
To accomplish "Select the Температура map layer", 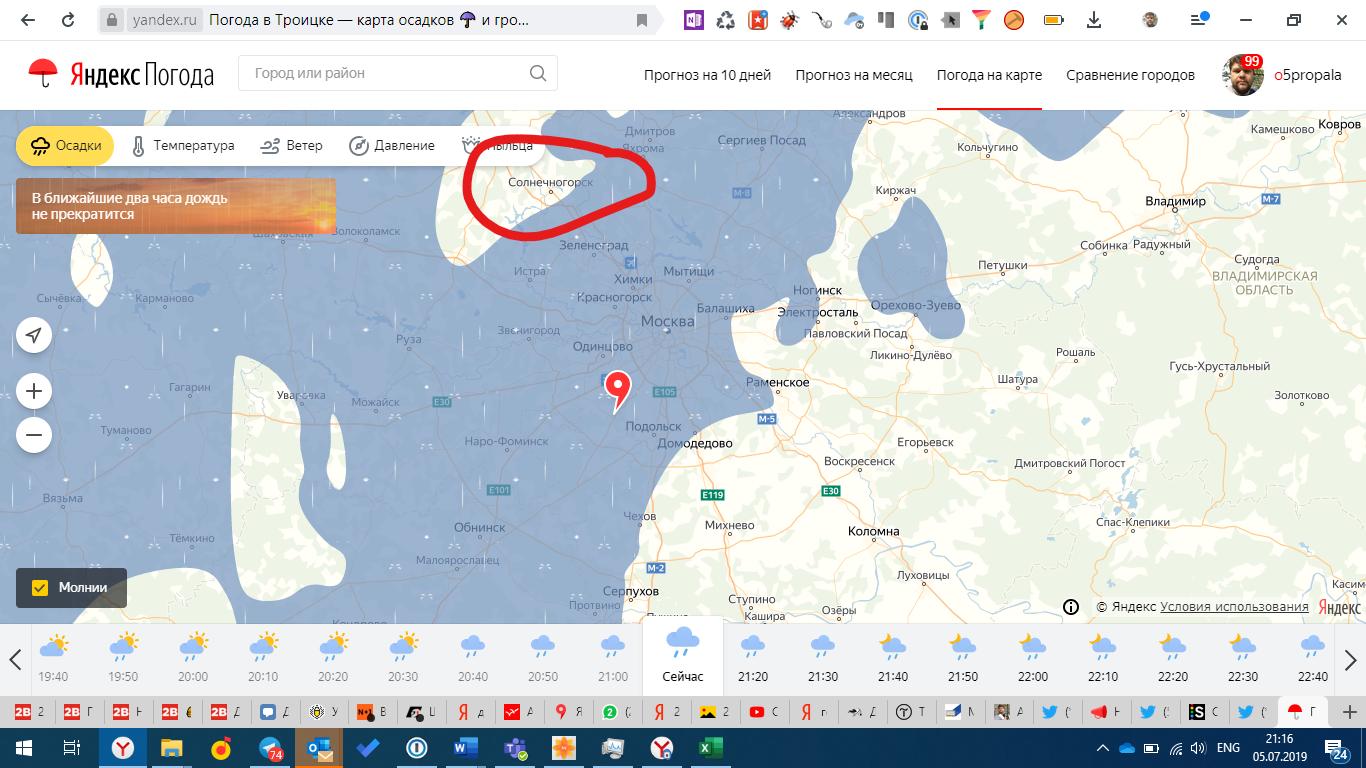I will 181,145.
